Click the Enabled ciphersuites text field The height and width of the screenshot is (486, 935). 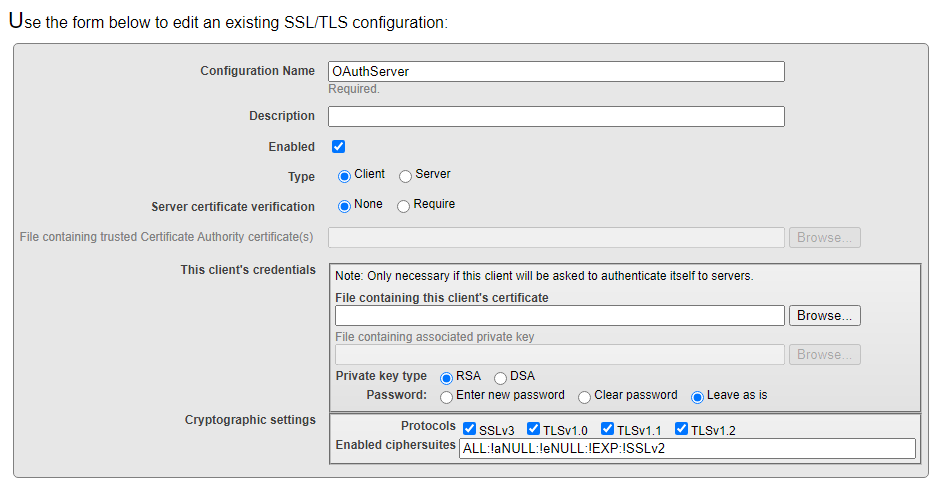click(687, 448)
